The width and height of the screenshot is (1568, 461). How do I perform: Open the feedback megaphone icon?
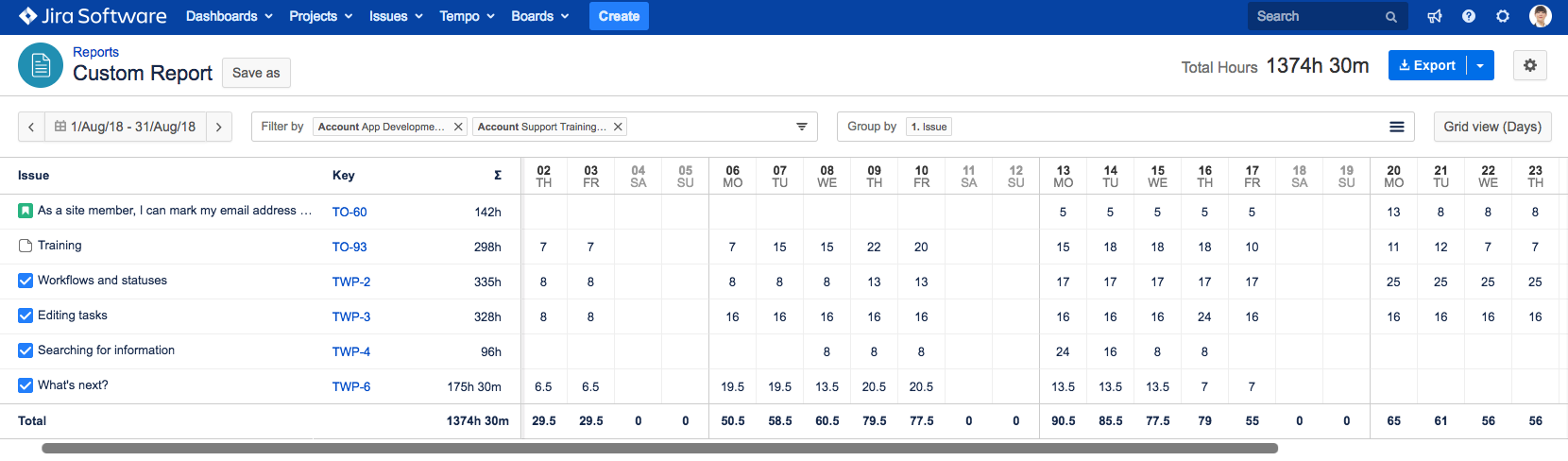pos(1435,16)
